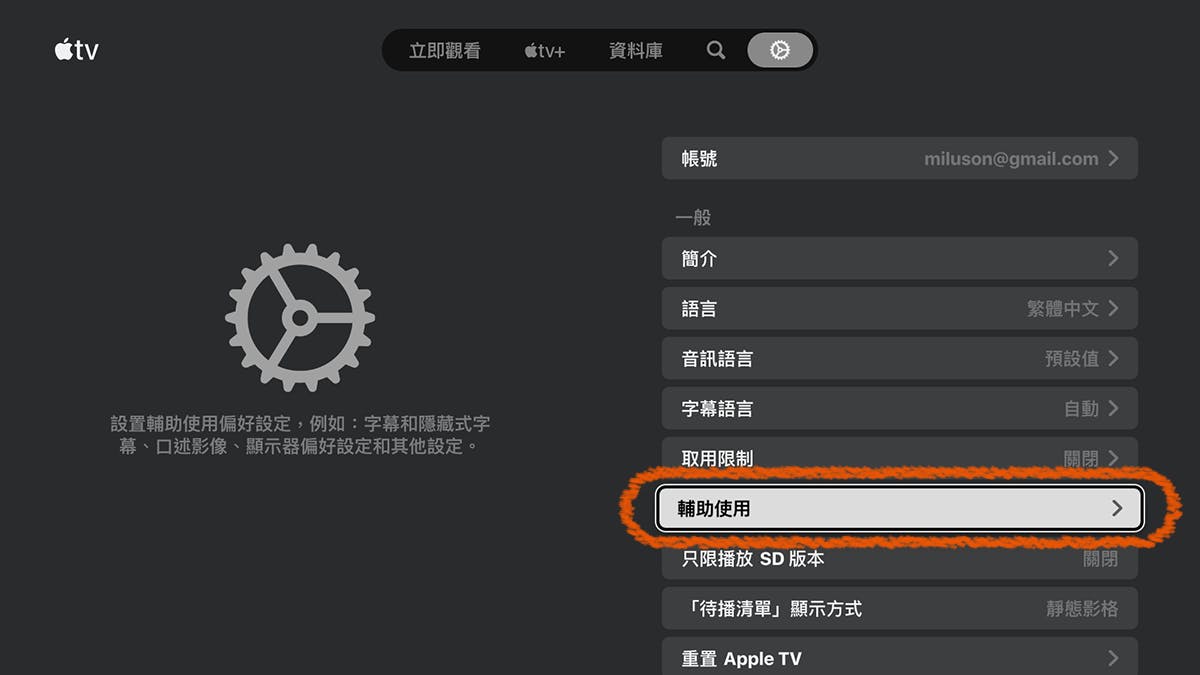Screen dimensions: 1200x675
Task: Click chevron on 輔助使用 row
Action: [1118, 508]
